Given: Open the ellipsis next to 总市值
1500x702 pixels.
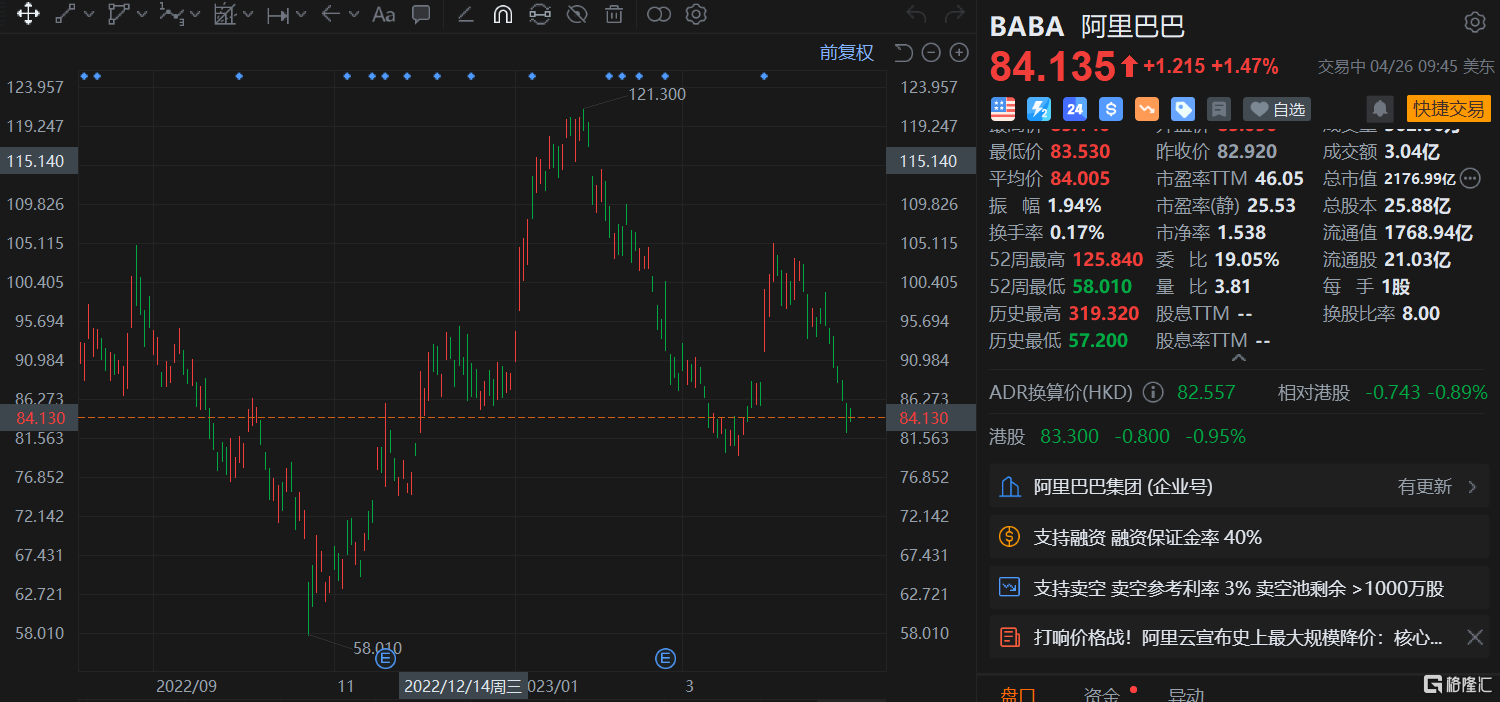Looking at the screenshot, I should [x=1470, y=179].
